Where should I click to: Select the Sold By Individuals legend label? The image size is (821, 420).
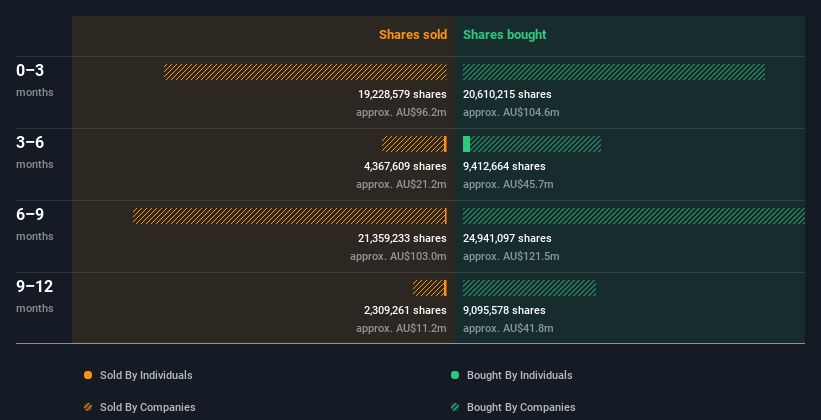(x=146, y=375)
